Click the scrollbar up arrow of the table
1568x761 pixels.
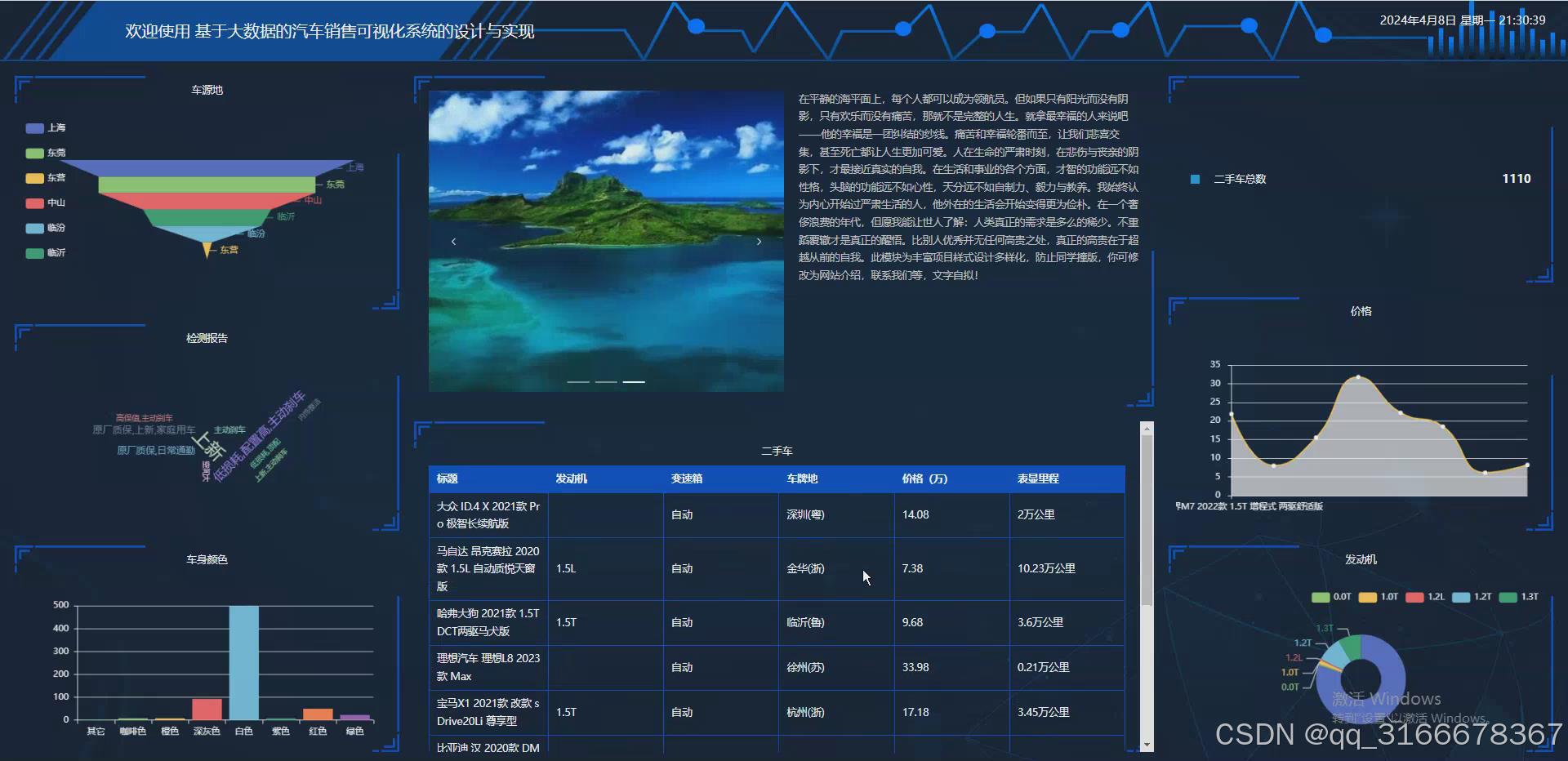(x=1147, y=428)
